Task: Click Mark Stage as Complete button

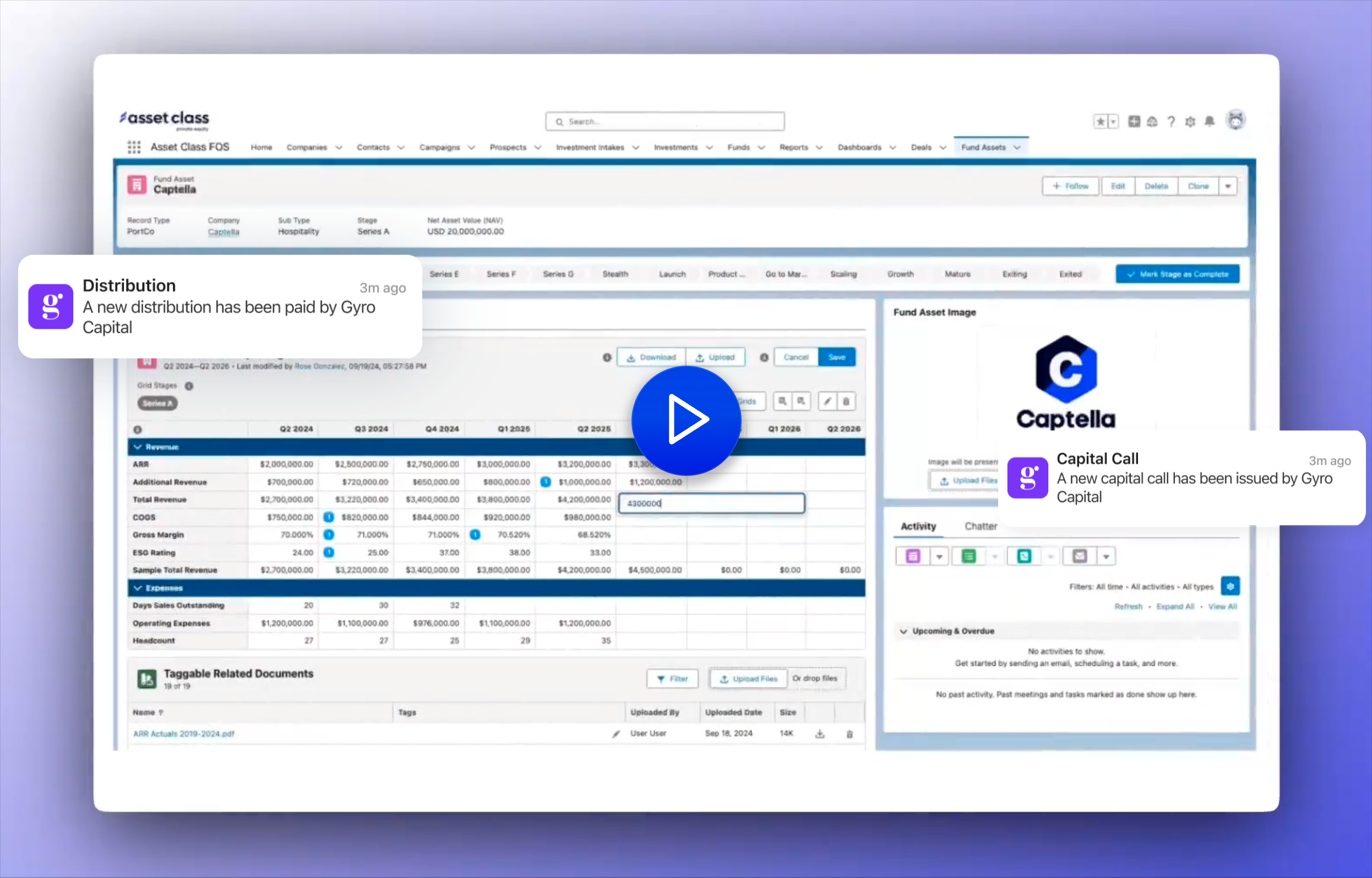Action: (1177, 274)
